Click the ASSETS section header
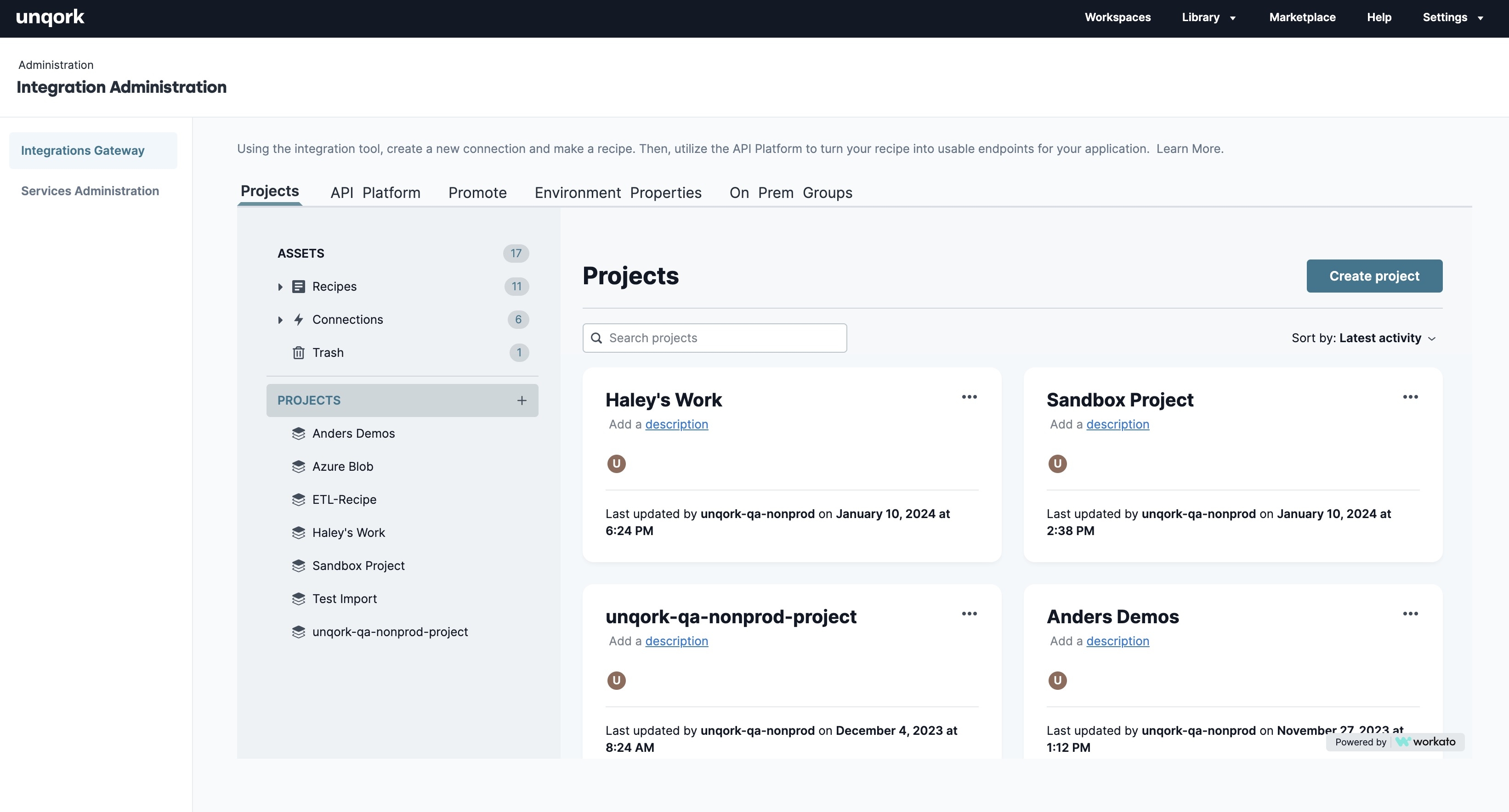The width and height of the screenshot is (1509, 812). (x=301, y=254)
